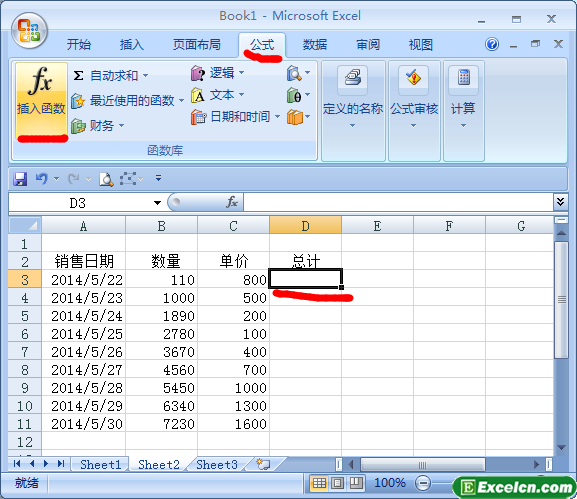Open the Insert Function fx button

click(x=41, y=99)
